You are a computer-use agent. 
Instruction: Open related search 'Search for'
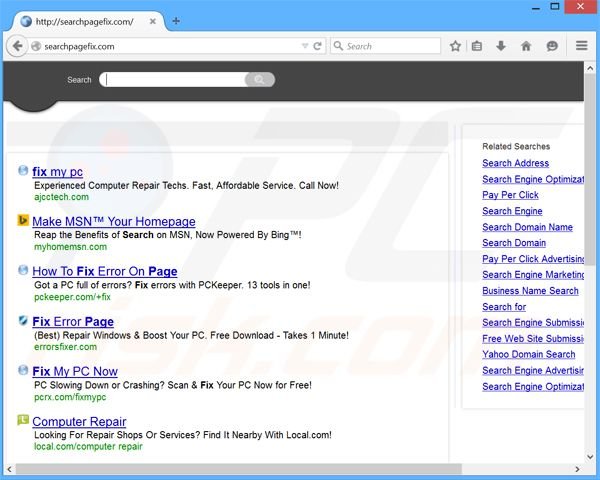504,307
